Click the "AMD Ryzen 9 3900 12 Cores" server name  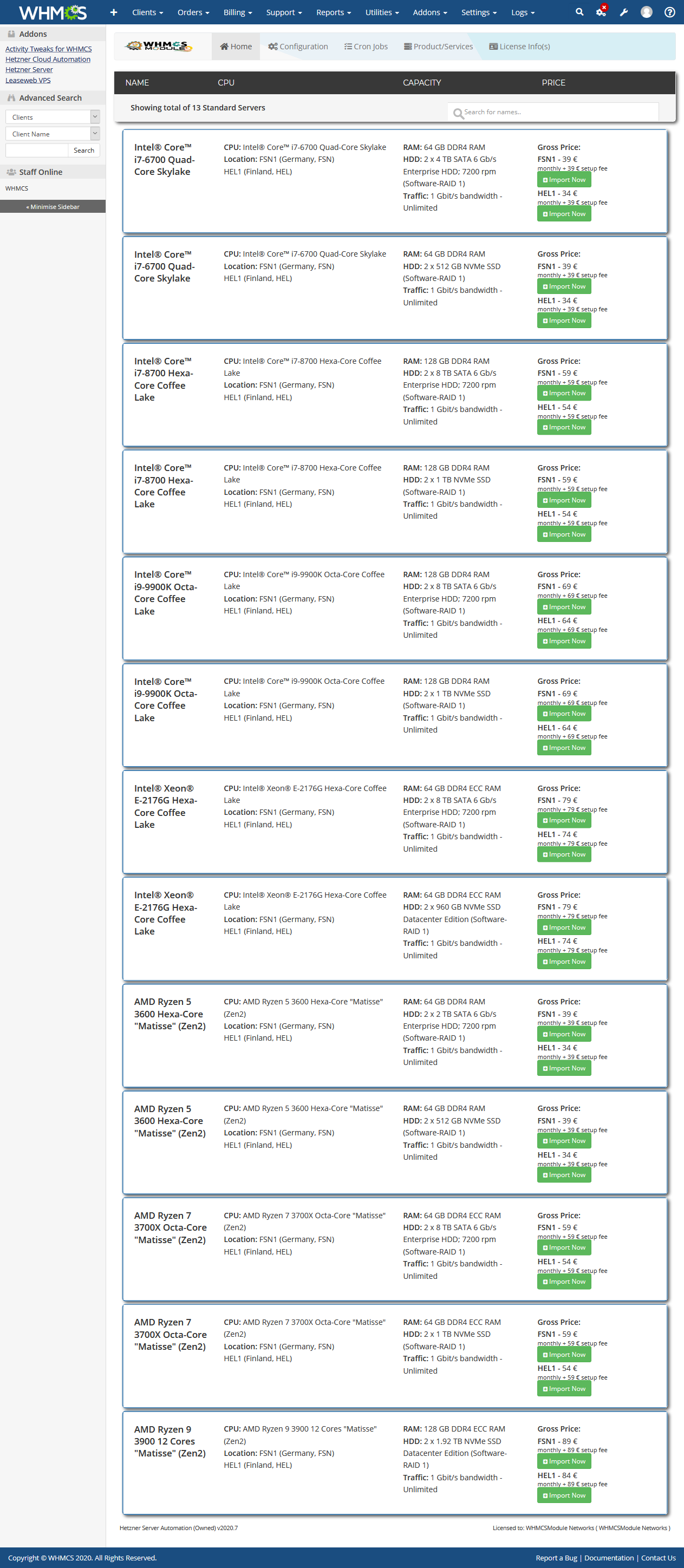[x=170, y=1441]
